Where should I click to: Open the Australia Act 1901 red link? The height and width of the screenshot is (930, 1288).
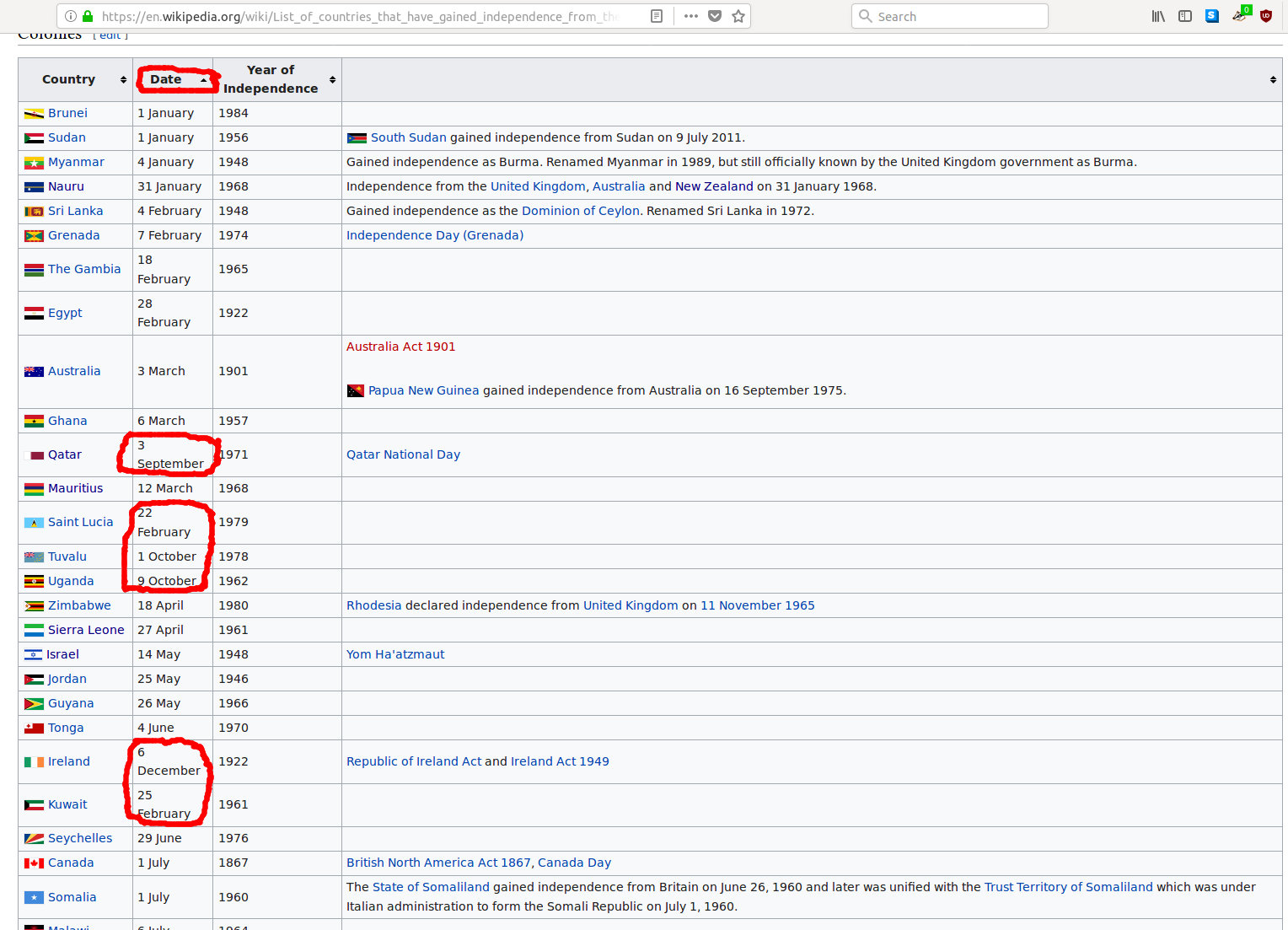coord(400,347)
